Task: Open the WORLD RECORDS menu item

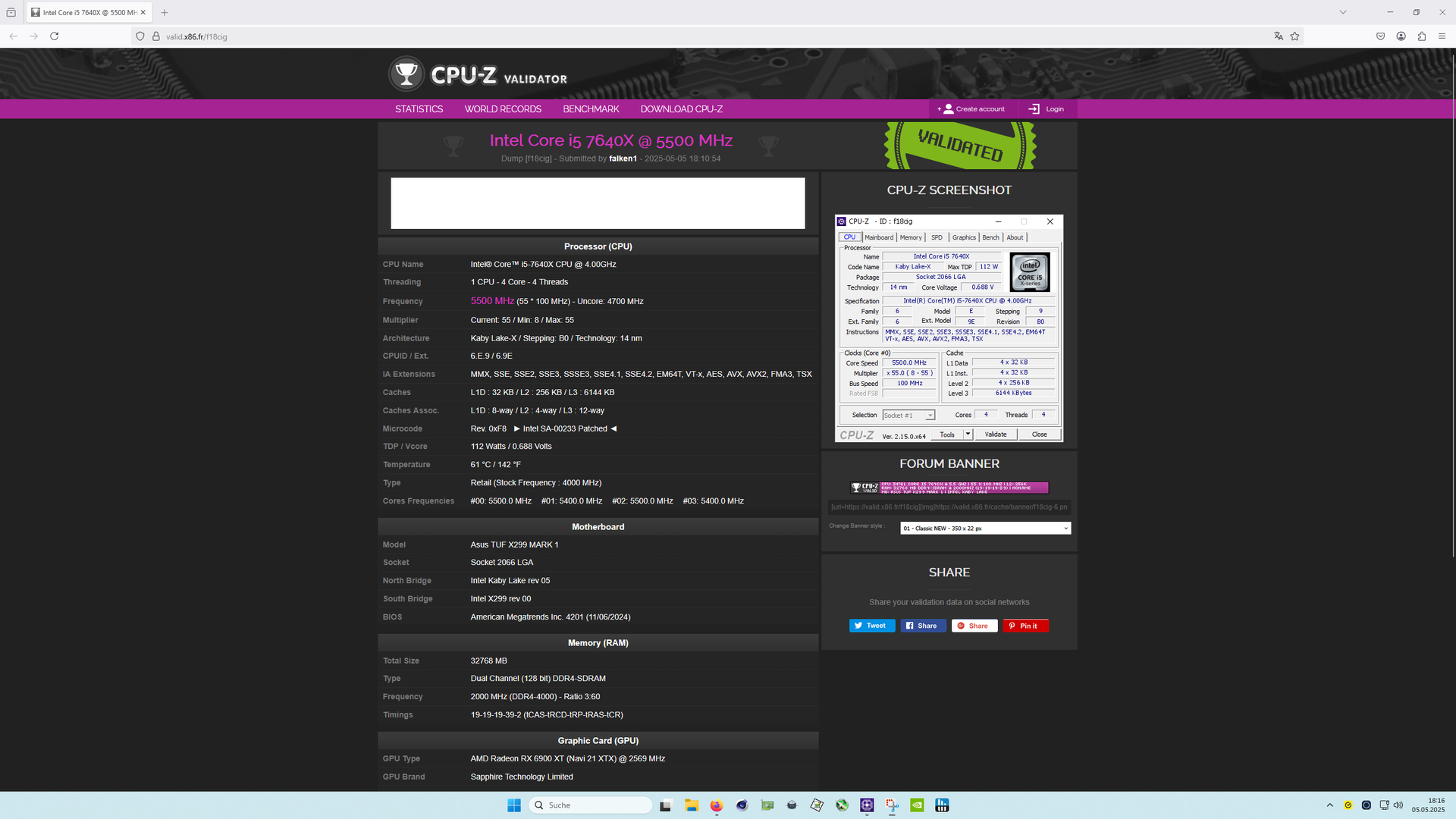Action: pos(503,109)
